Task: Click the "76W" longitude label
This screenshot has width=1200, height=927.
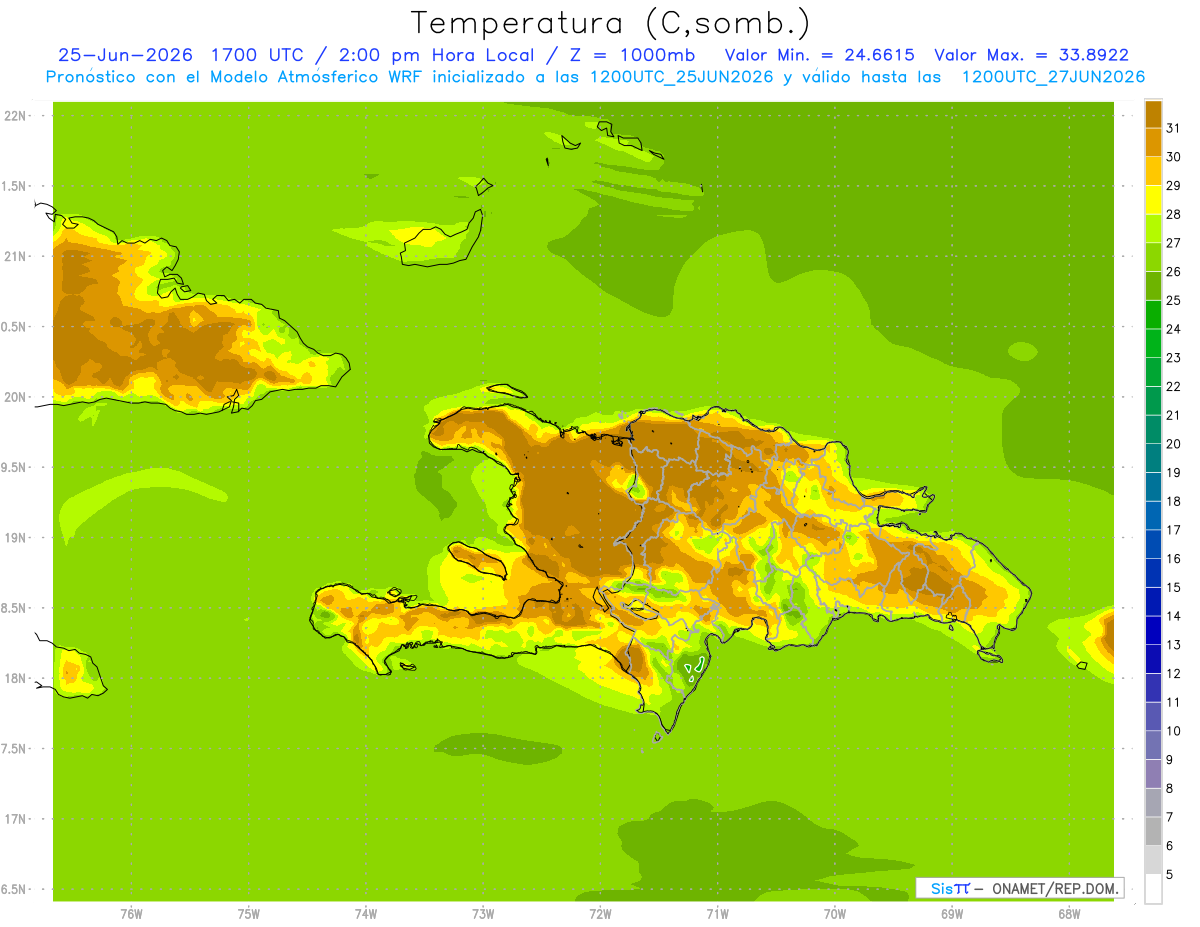Action: (131, 913)
